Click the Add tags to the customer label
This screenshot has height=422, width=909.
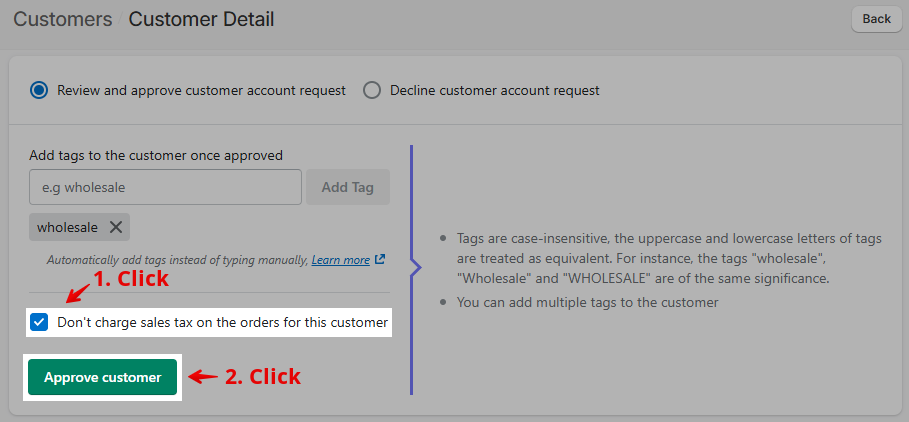[x=156, y=155]
